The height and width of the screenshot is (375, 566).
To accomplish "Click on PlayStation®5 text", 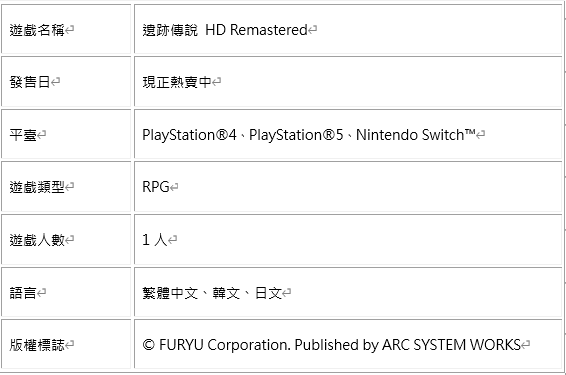I will (296, 135).
